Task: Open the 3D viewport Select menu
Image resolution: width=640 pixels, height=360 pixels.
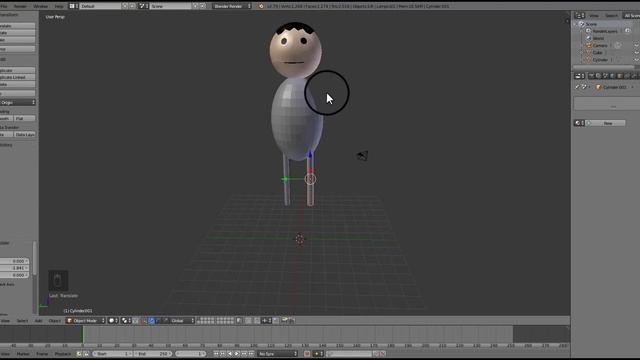Action: 22,321
